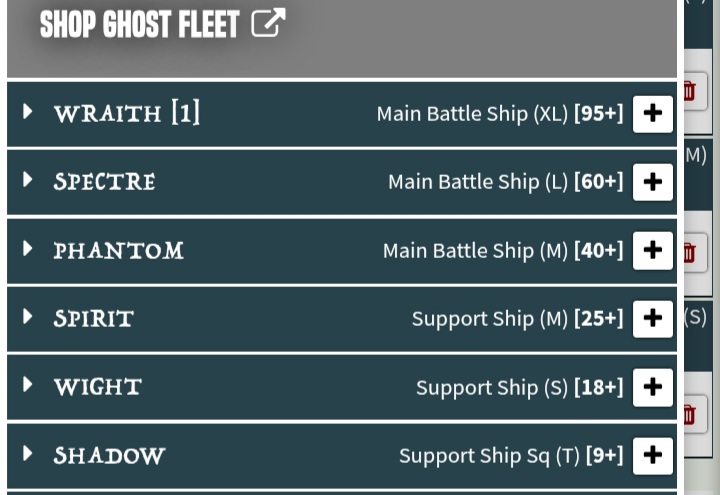Select the Spectre ship name
The width and height of the screenshot is (720, 495).
(x=105, y=182)
